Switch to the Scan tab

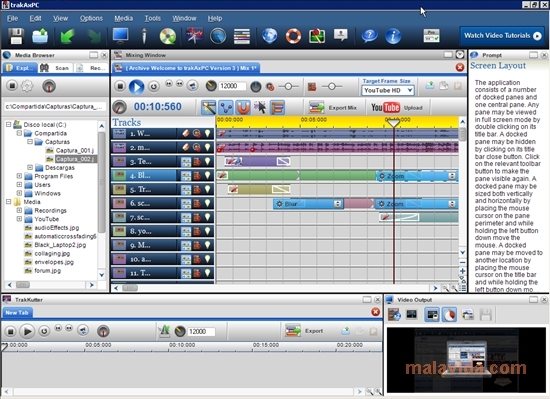[x=55, y=68]
